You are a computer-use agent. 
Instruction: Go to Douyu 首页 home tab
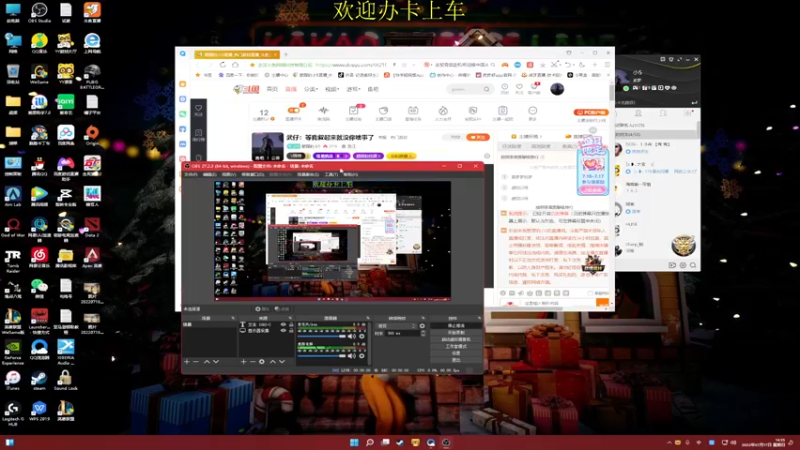[272, 89]
